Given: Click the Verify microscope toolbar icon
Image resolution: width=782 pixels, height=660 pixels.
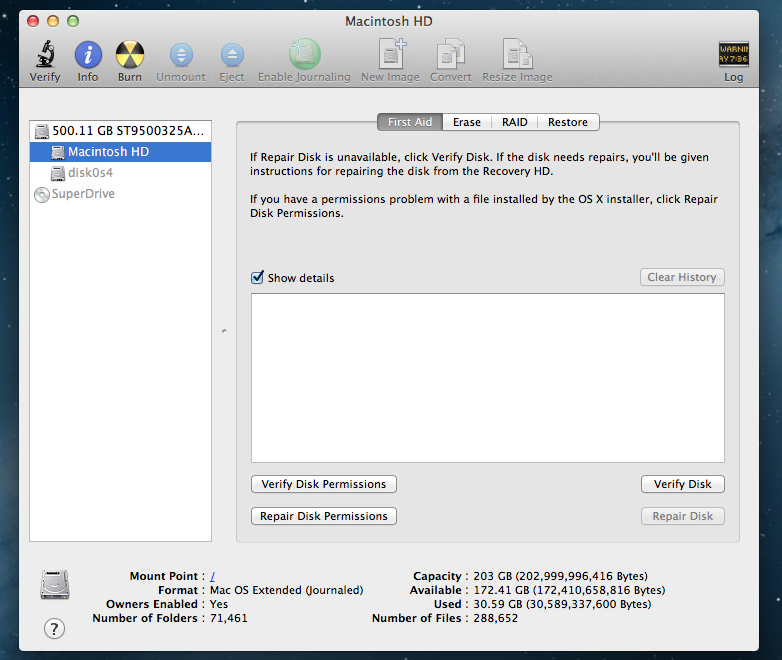Looking at the screenshot, I should pos(45,54).
